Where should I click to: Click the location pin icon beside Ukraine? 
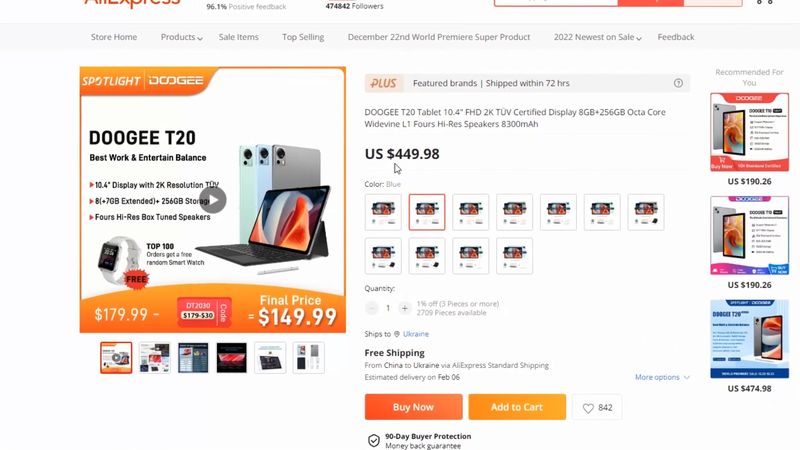coord(396,334)
